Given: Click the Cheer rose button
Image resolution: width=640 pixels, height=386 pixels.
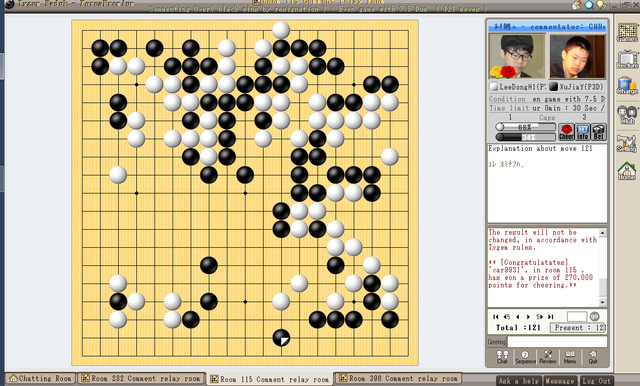Looking at the screenshot, I should pos(566,132).
